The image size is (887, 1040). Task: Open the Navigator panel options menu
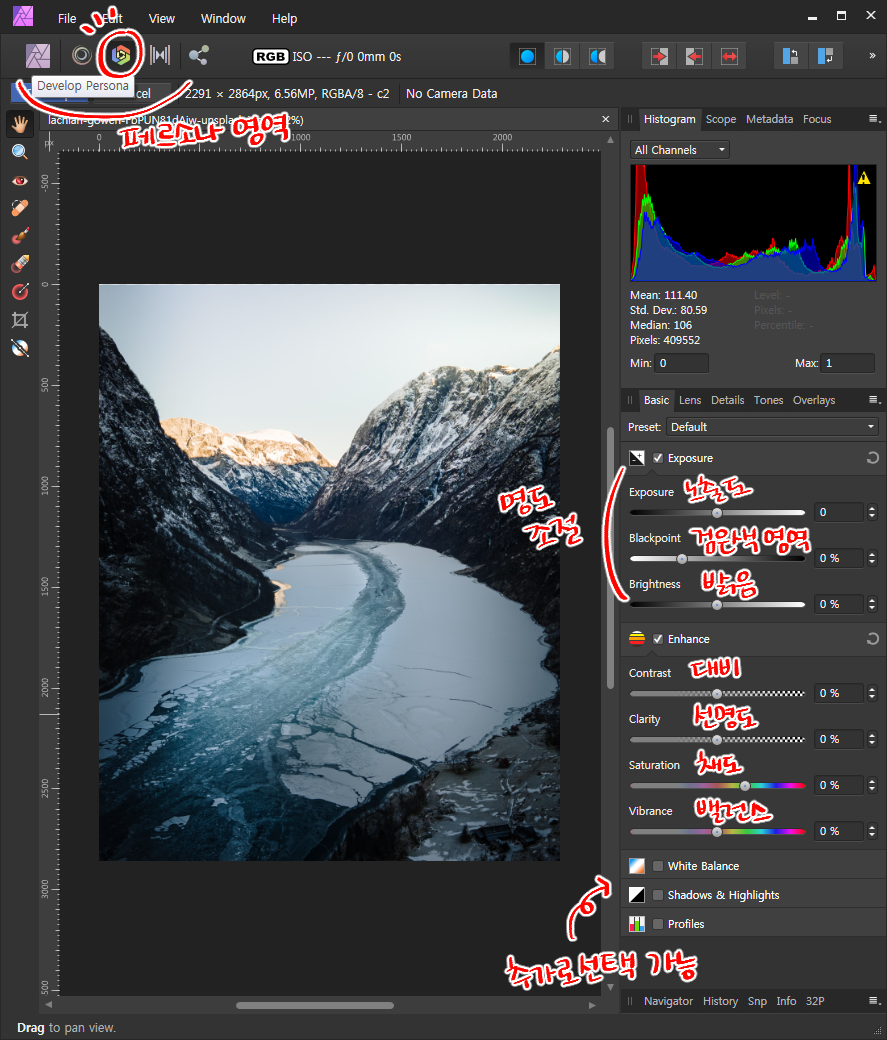[875, 1001]
